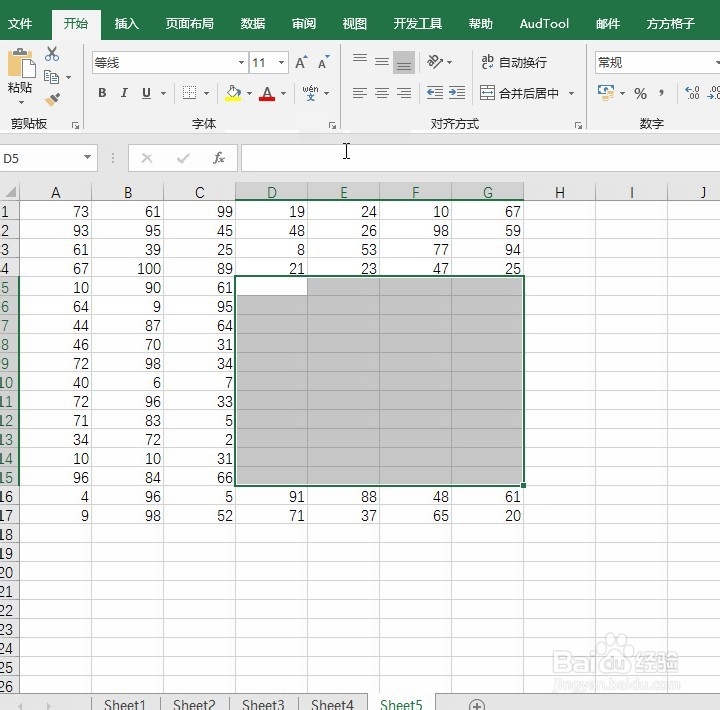The height and width of the screenshot is (710, 720).
Task: Switch to 页面布局 tab
Action: 190,23
